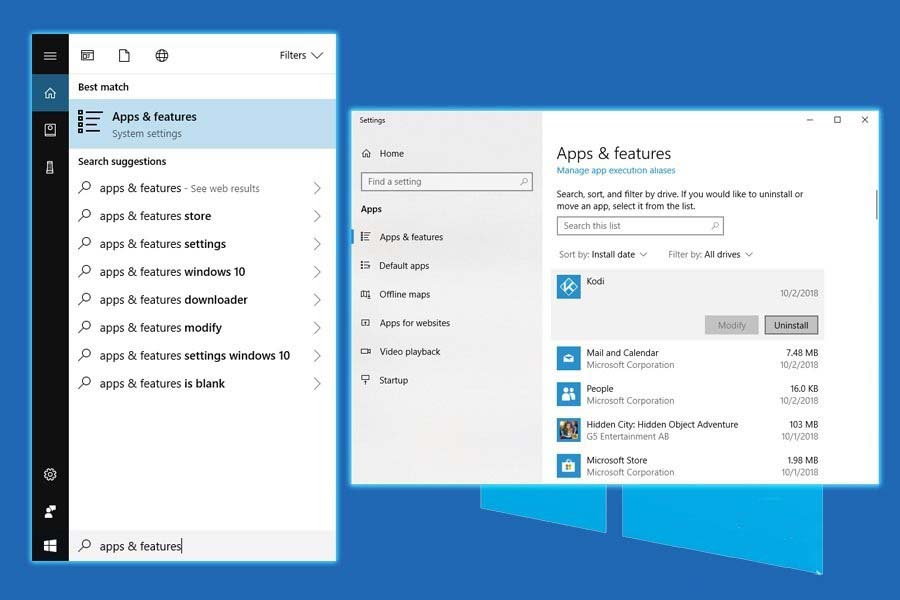Viewport: 900px width, 600px height.
Task: Select apps & features See web results
Action: click(203, 188)
